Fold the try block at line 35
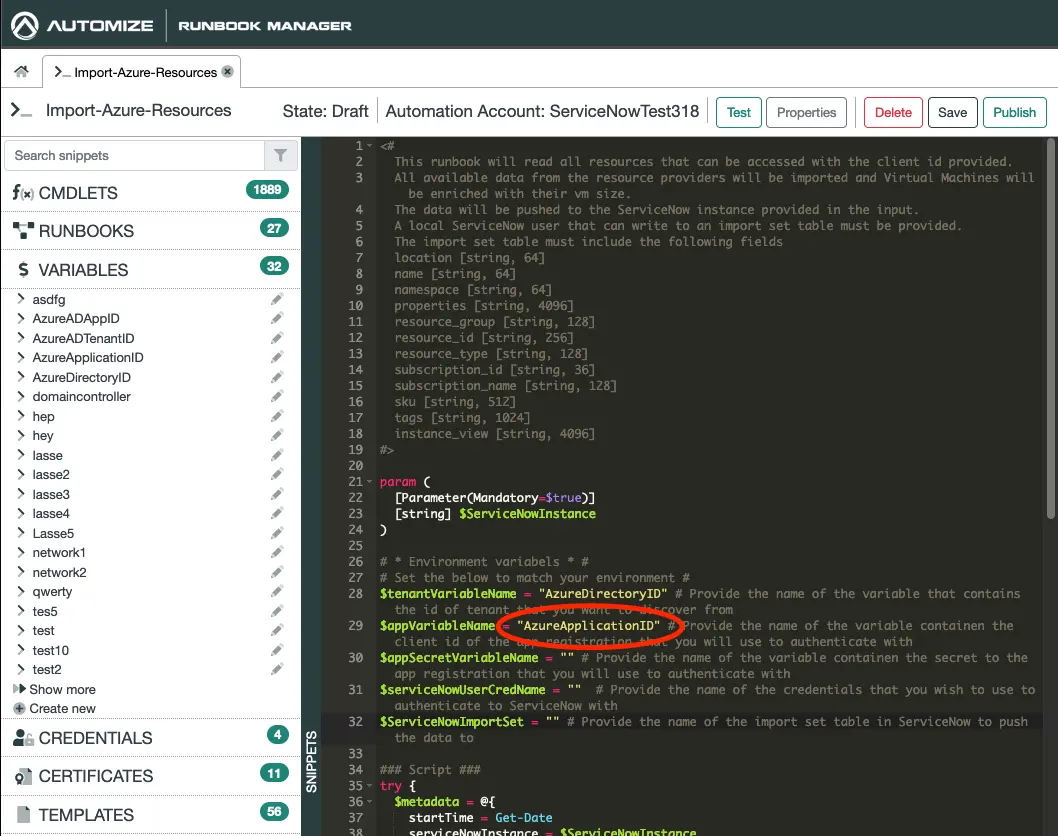 369,786
